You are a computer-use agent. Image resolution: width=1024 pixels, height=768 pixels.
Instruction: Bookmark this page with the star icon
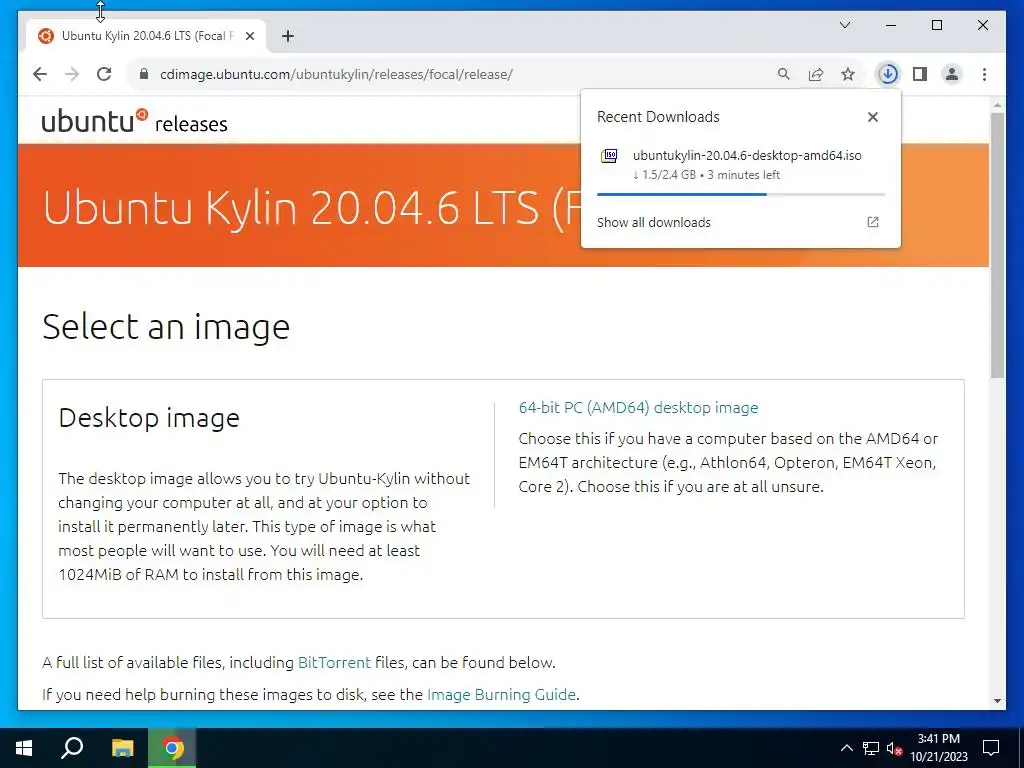[x=848, y=74]
